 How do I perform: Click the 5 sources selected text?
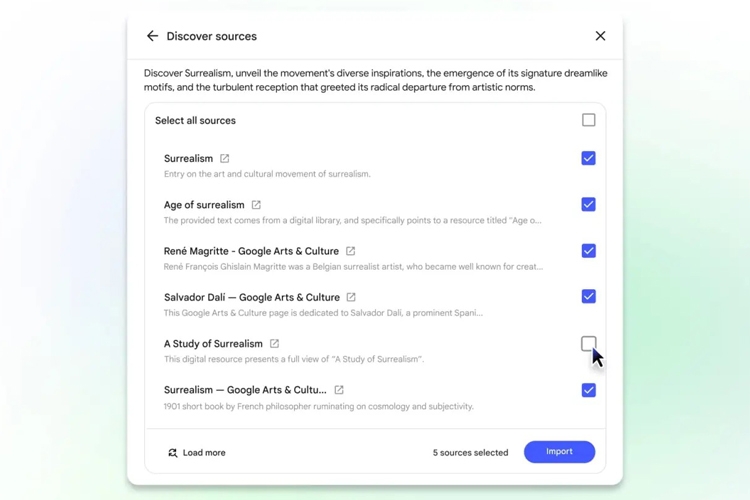click(x=470, y=453)
